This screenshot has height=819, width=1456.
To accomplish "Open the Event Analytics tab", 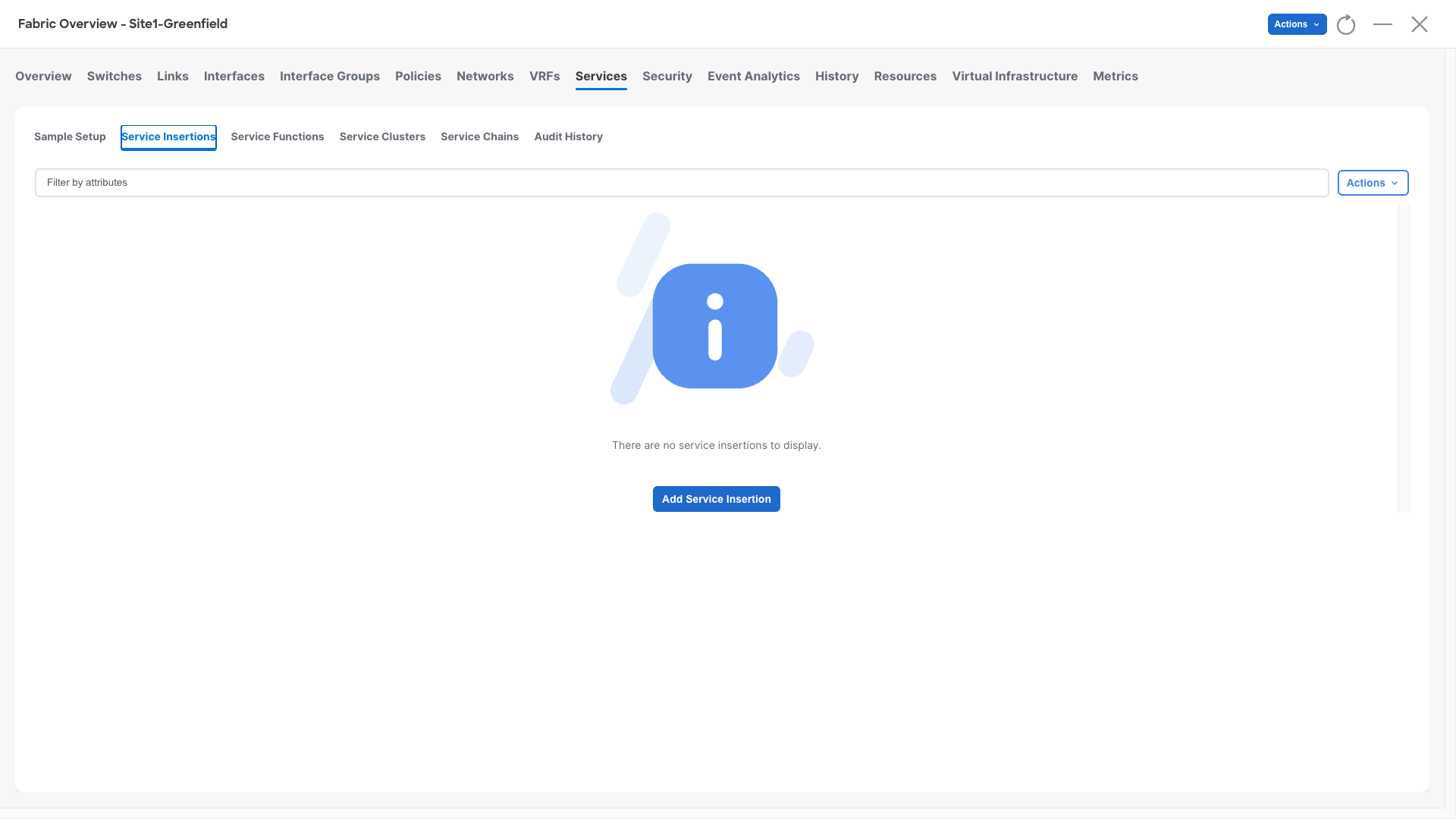I will pyautogui.click(x=754, y=76).
